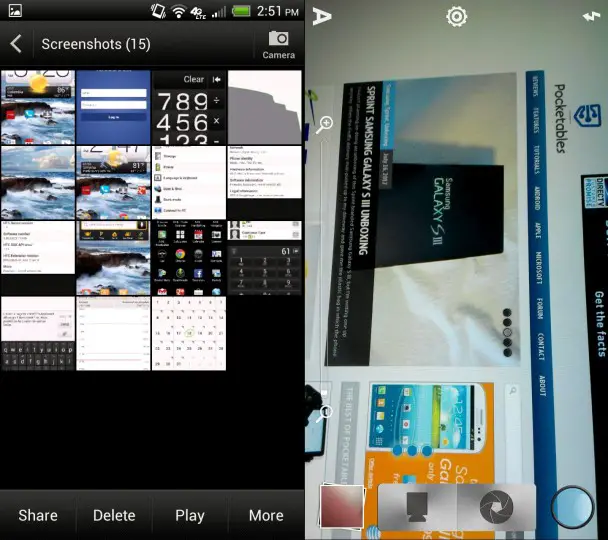Viewport: 608px width, 540px height.
Task: Open the software number info thumbnail
Action: coord(38,258)
